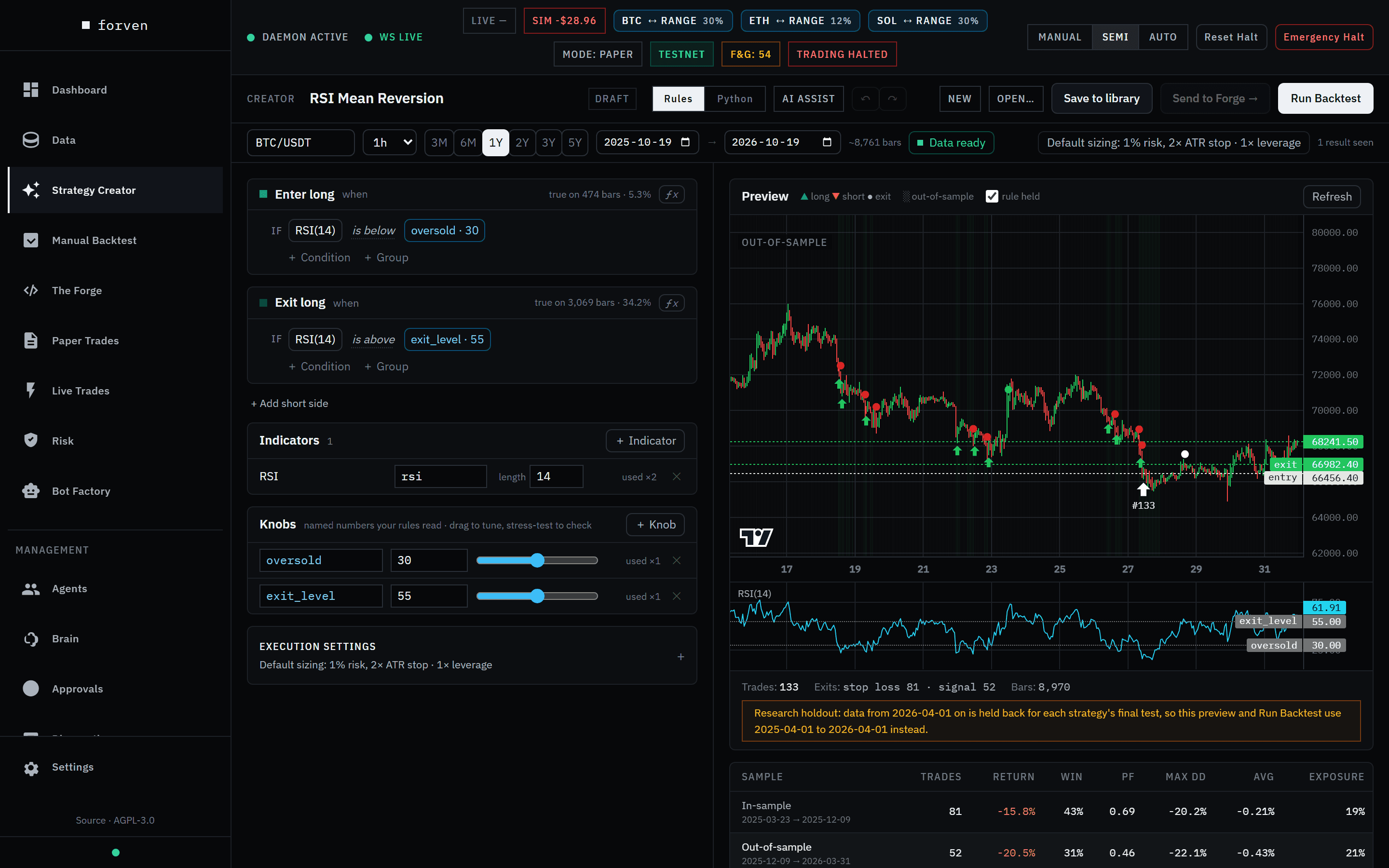This screenshot has height=868, width=1389.
Task: Click the exit_level knob slider
Action: click(537, 596)
